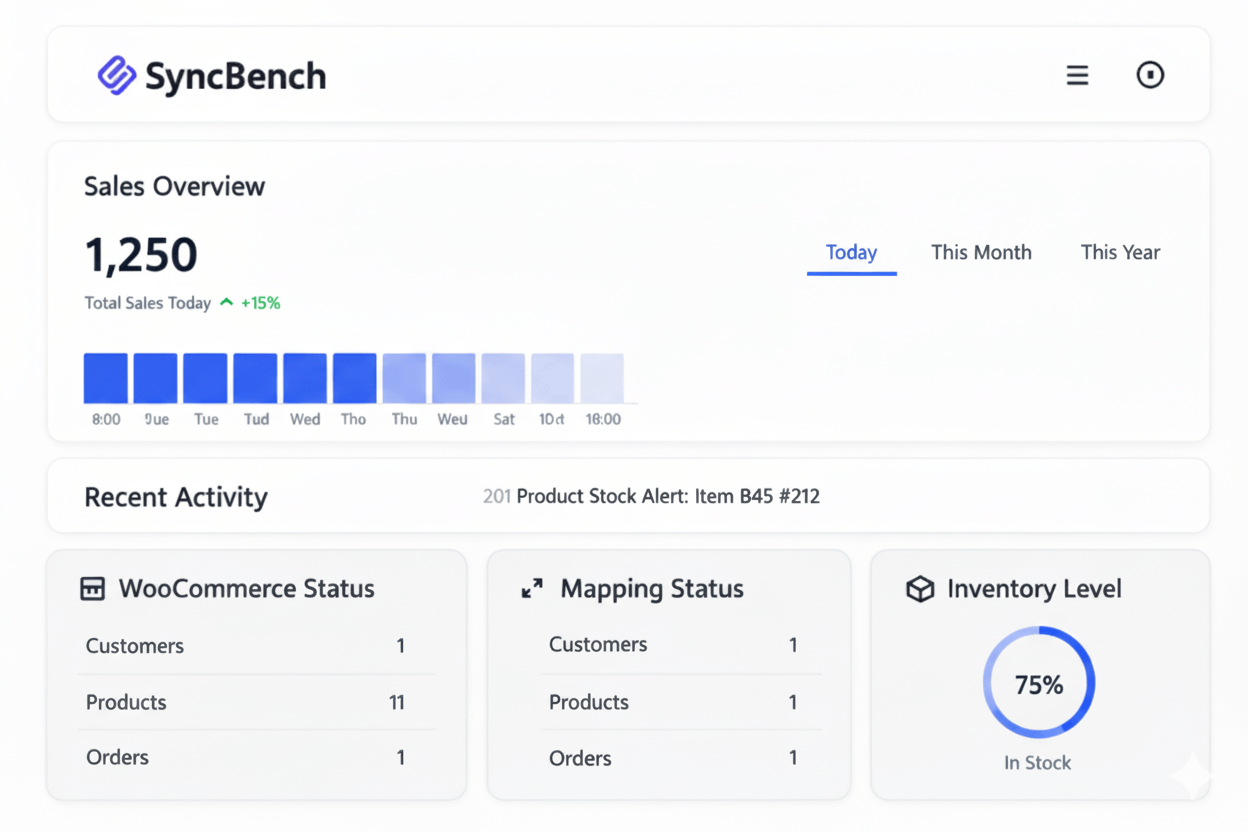Open Products row under WooCommerce Status
This screenshot has height=832, width=1248.
pos(257,702)
